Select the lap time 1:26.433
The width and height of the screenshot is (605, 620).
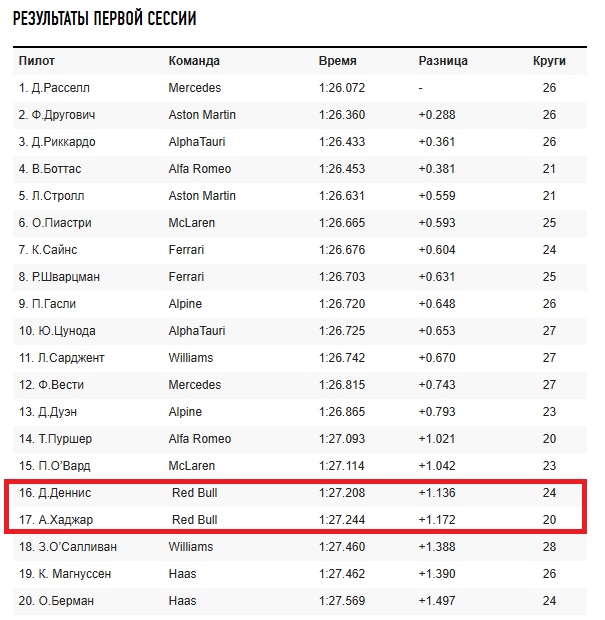coord(342,142)
